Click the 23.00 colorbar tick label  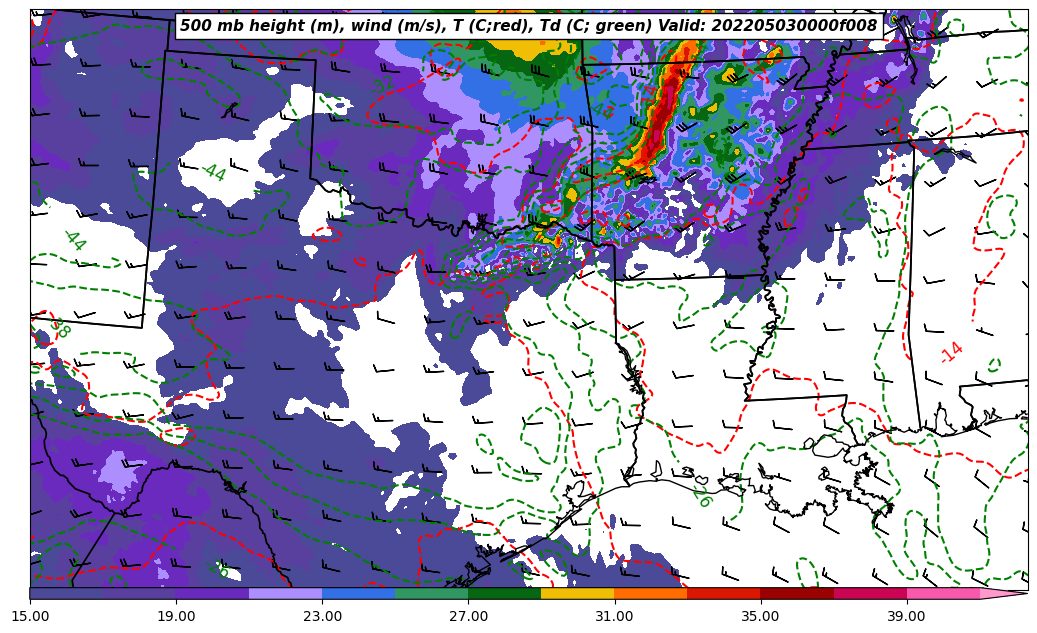click(x=322, y=616)
